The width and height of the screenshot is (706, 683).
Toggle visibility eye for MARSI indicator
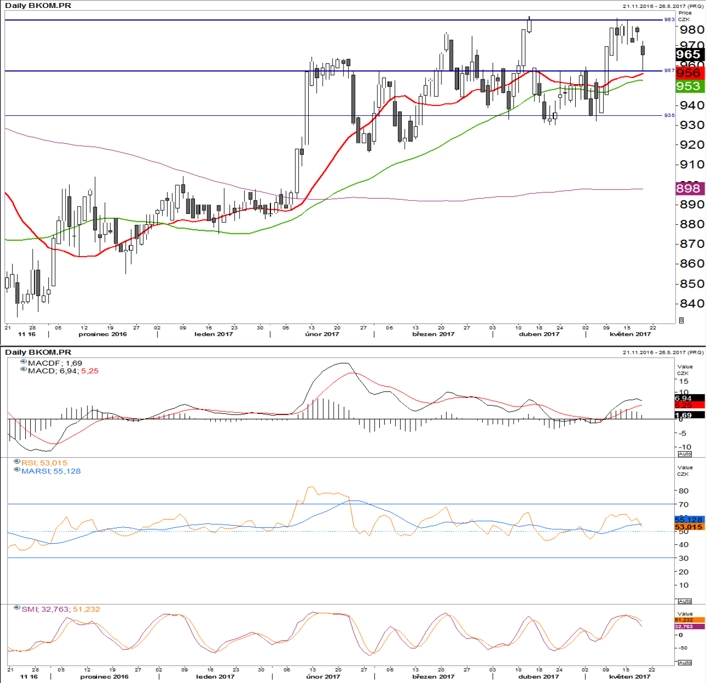pyautogui.click(x=17, y=470)
